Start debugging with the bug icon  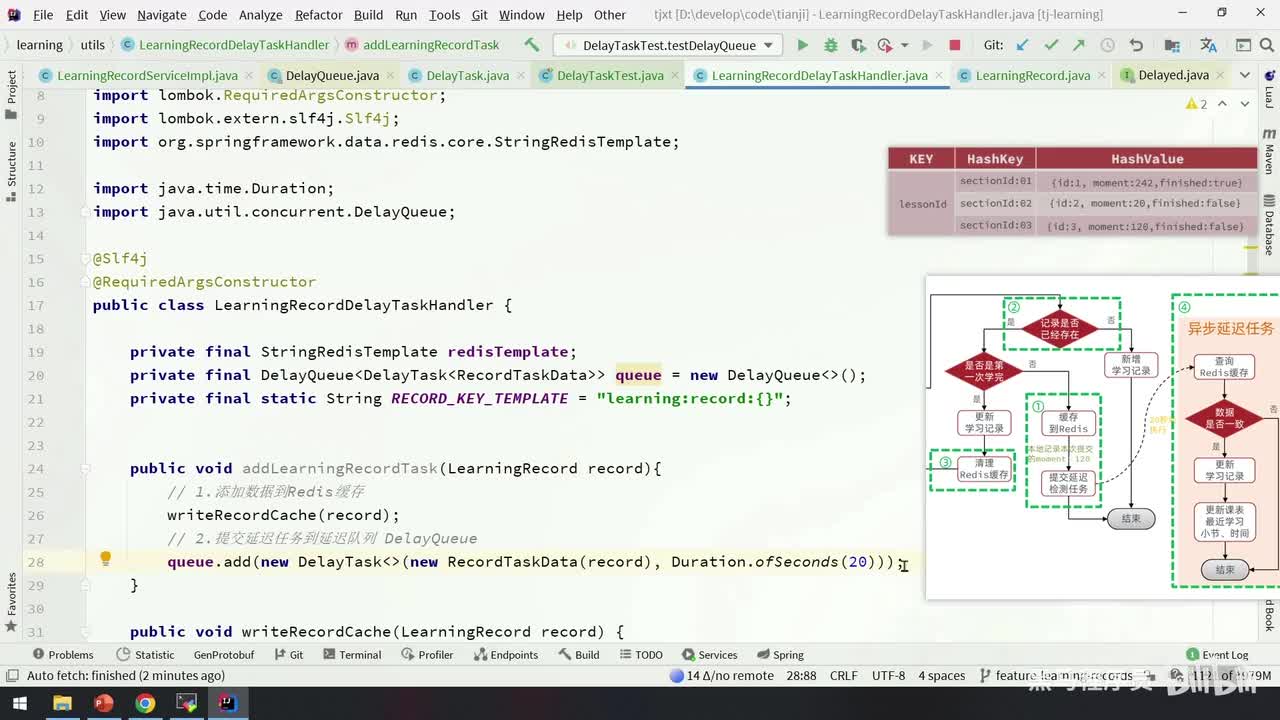click(x=830, y=45)
